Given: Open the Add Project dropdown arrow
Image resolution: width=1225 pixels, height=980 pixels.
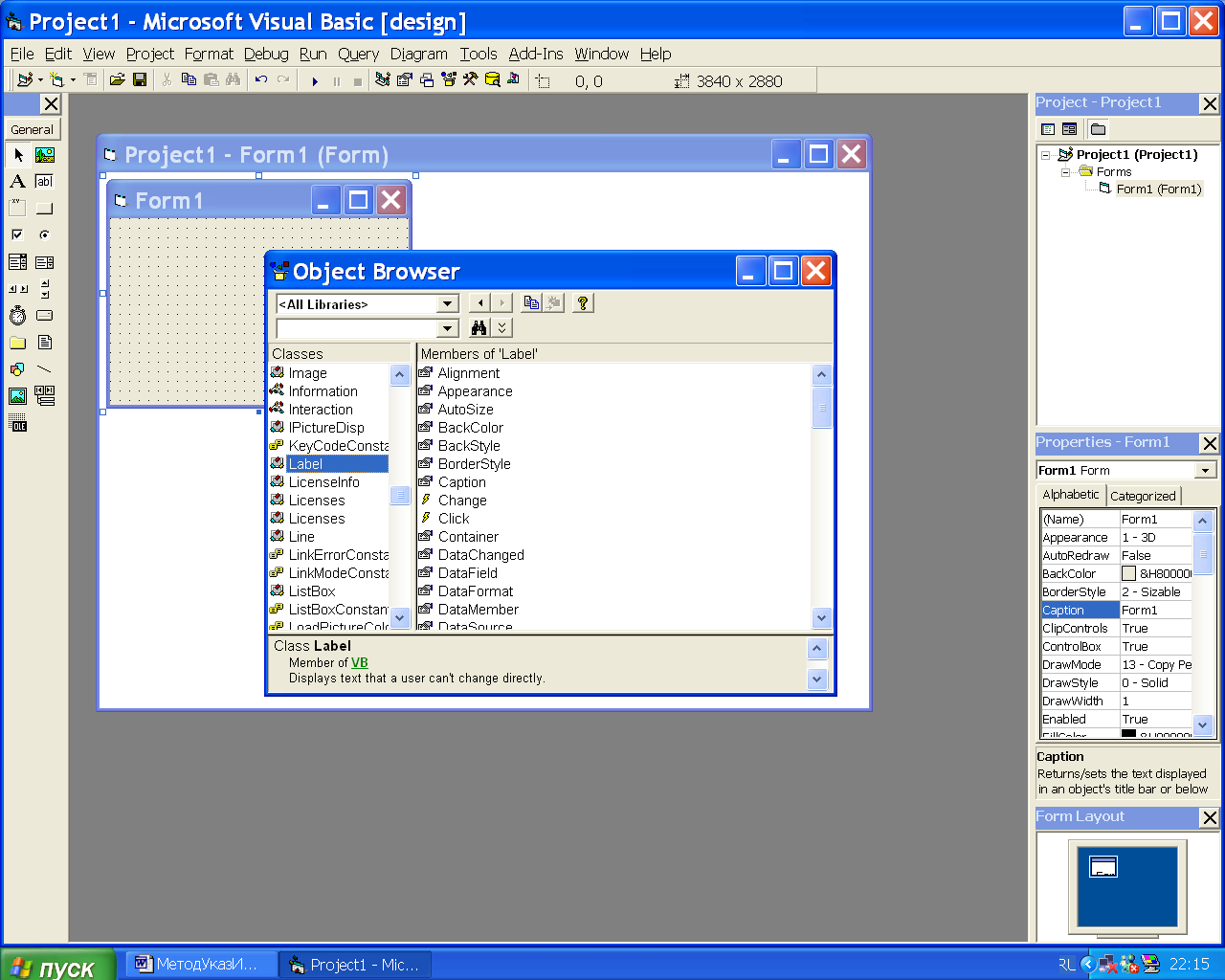Looking at the screenshot, I should pyautogui.click(x=40, y=80).
